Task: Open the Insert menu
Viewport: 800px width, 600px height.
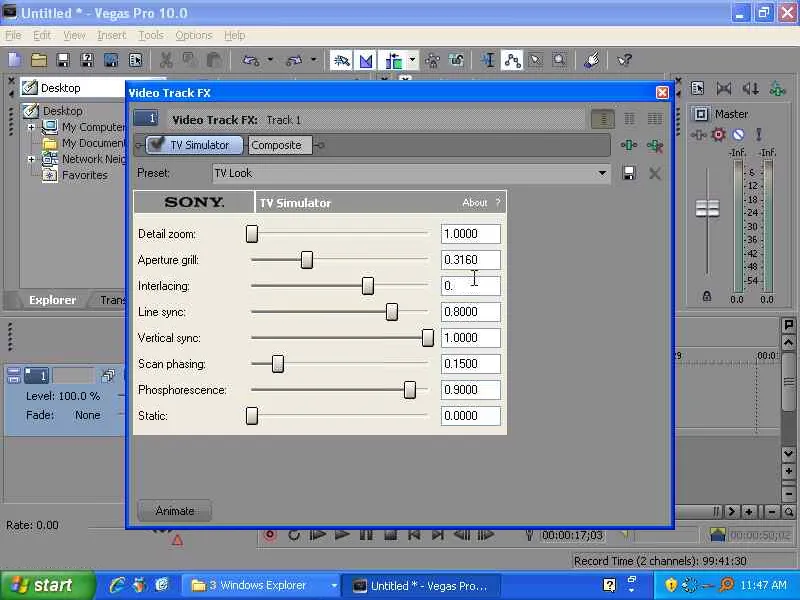Action: [111, 35]
